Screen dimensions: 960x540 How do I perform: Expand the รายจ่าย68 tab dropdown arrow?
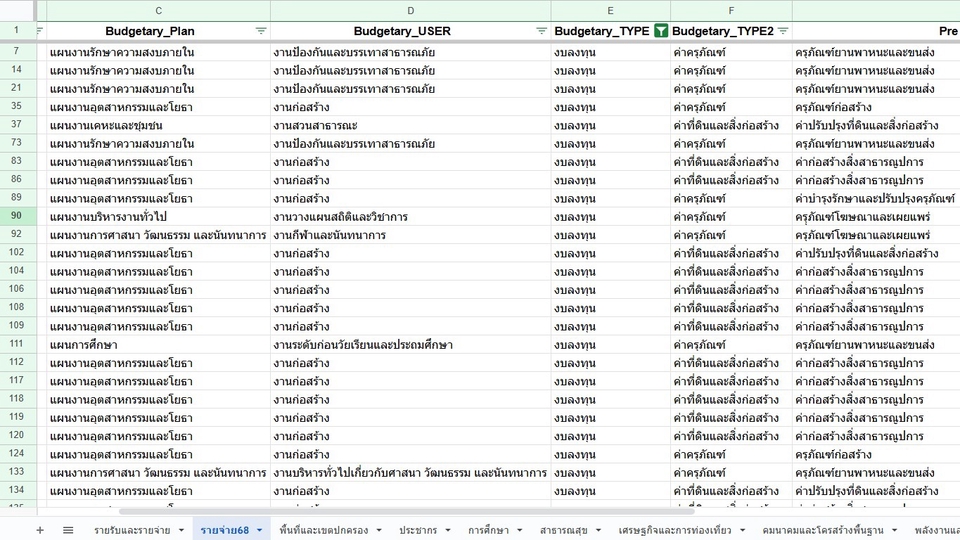coord(258,530)
